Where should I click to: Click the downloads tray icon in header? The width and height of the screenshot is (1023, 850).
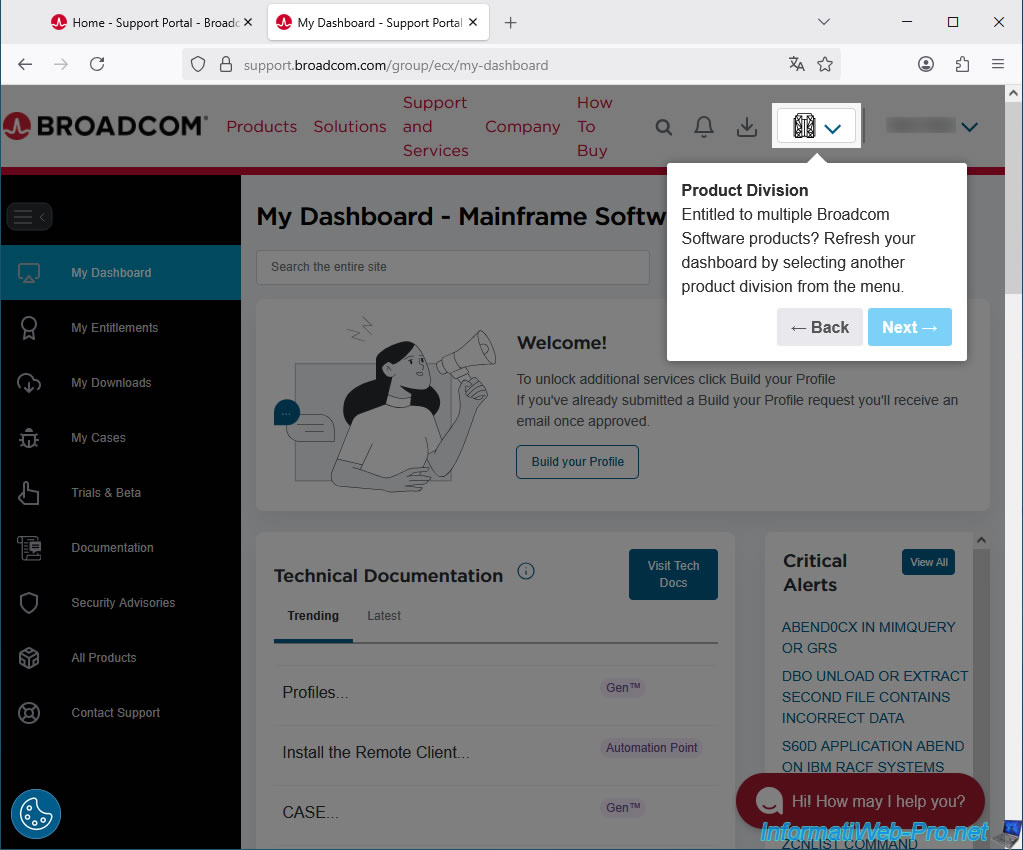click(x=746, y=127)
